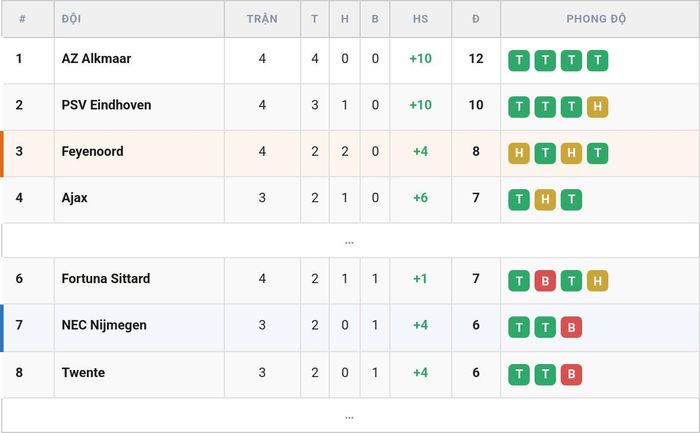The width and height of the screenshot is (700, 433).
Task: Select the Feyenoord team row
Action: coord(350,153)
